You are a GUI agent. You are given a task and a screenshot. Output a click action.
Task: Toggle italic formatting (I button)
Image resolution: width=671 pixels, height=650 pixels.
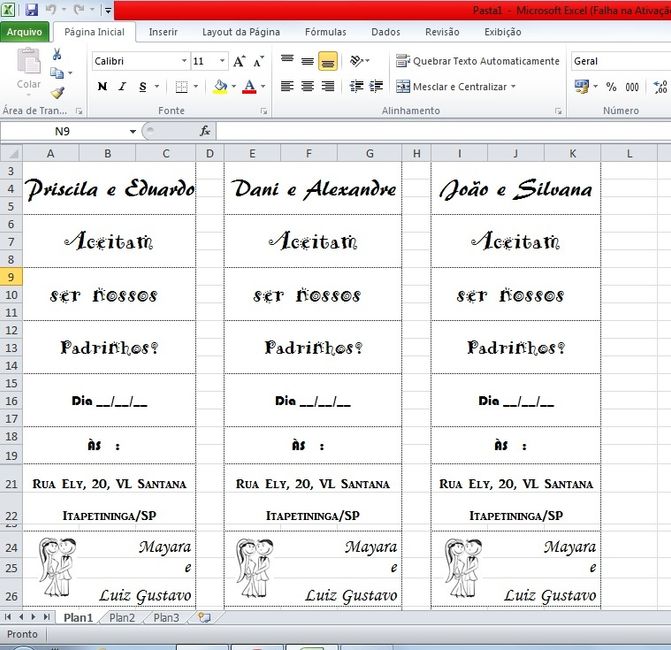coord(122,86)
